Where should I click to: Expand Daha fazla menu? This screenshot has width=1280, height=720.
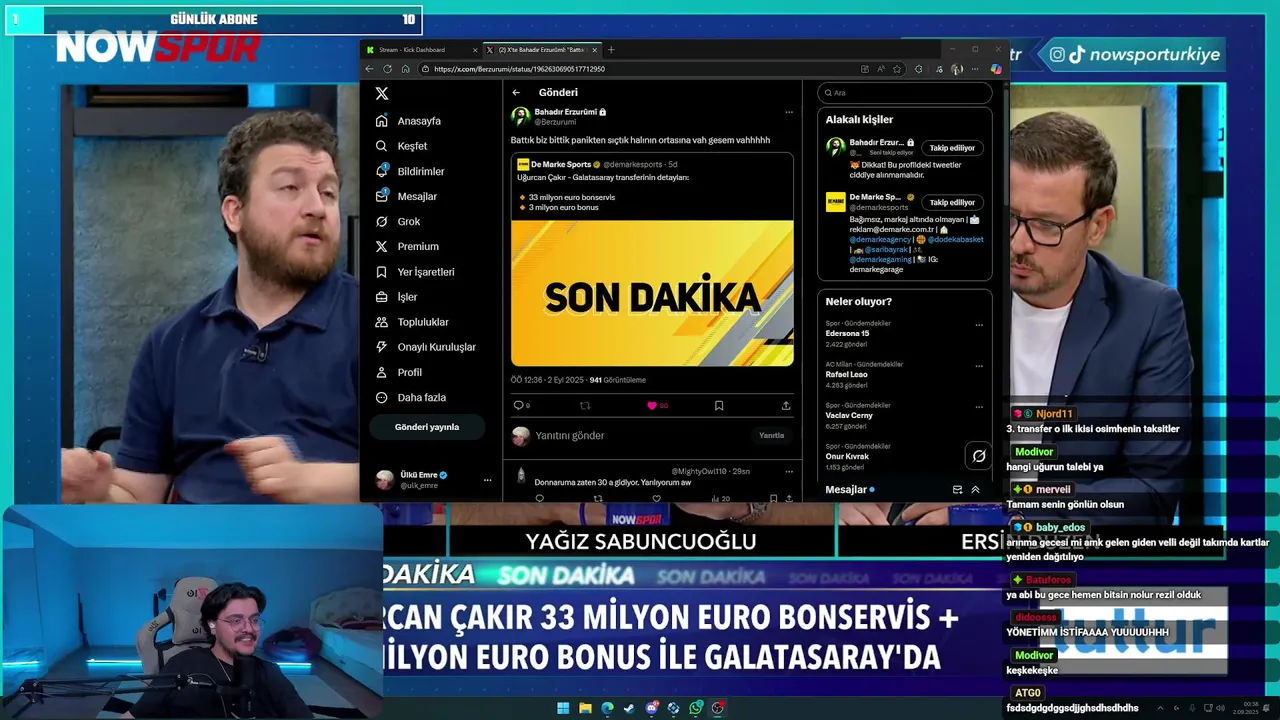tap(410, 397)
